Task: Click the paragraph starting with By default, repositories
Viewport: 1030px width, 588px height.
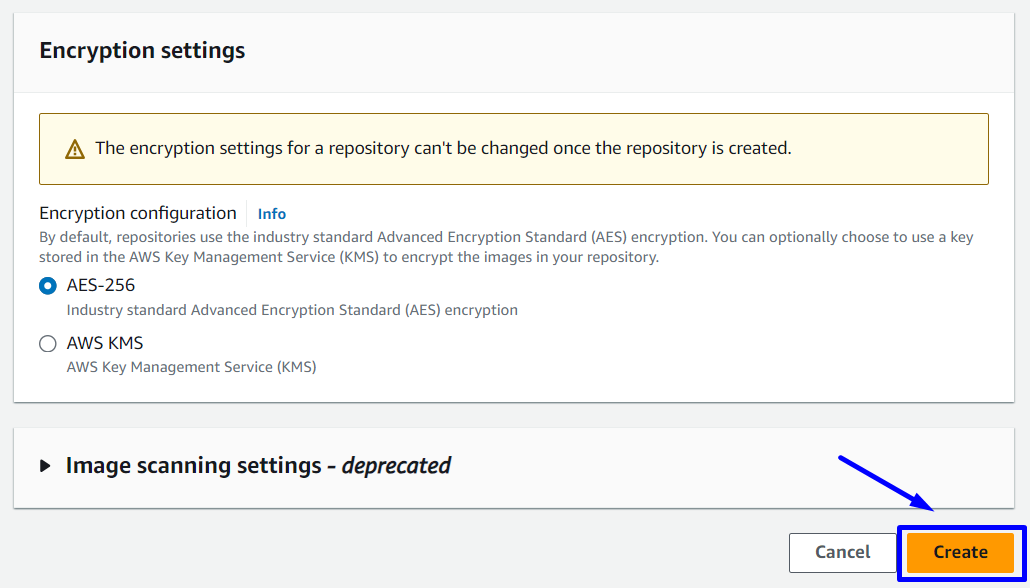Action: coord(506,247)
